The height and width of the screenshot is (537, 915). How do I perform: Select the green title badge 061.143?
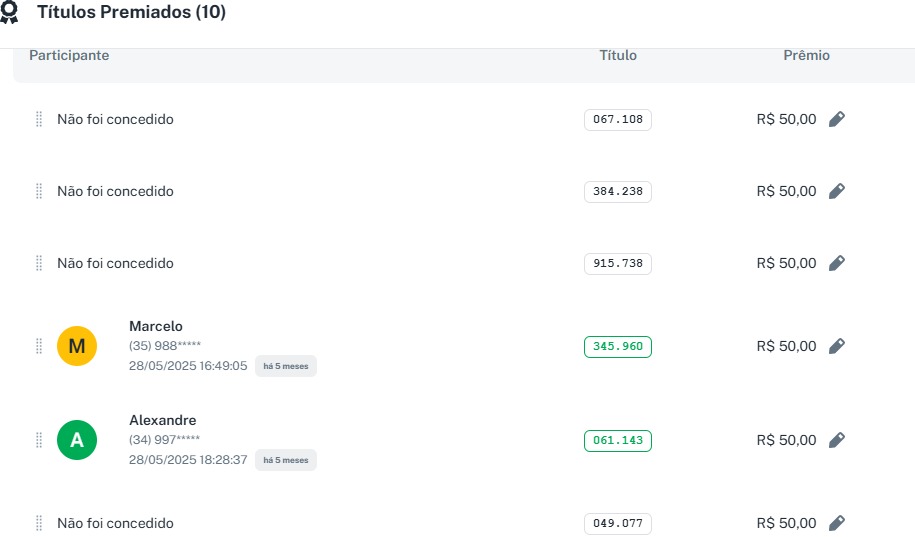pos(617,440)
